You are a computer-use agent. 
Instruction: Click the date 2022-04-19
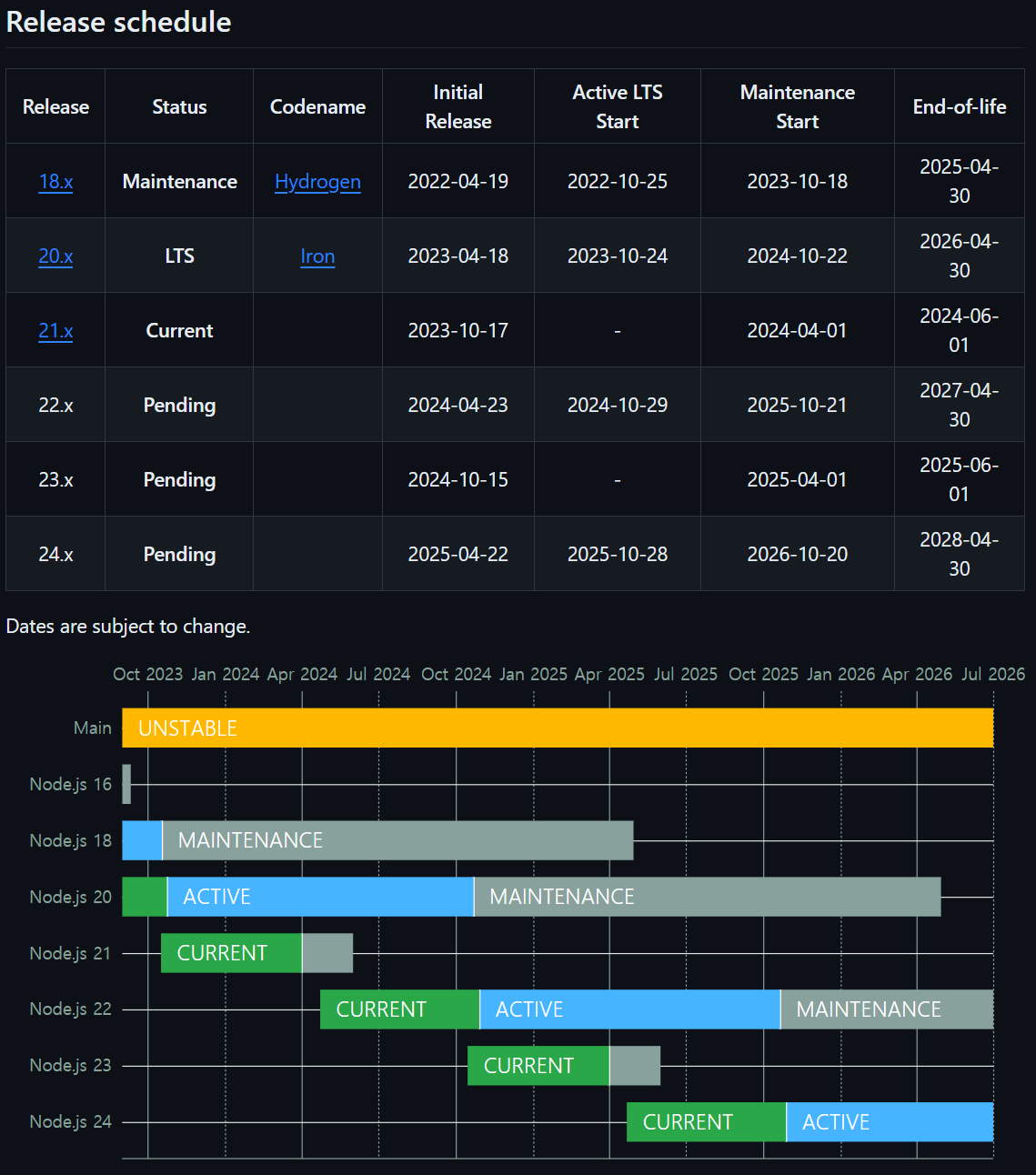click(x=458, y=181)
